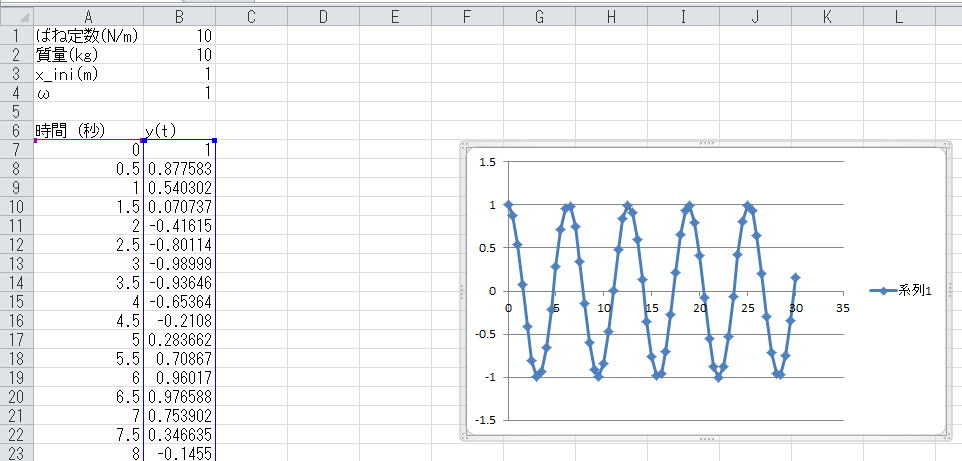Click the x_ini(m) cell
This screenshot has height=461, width=962.
(88, 73)
